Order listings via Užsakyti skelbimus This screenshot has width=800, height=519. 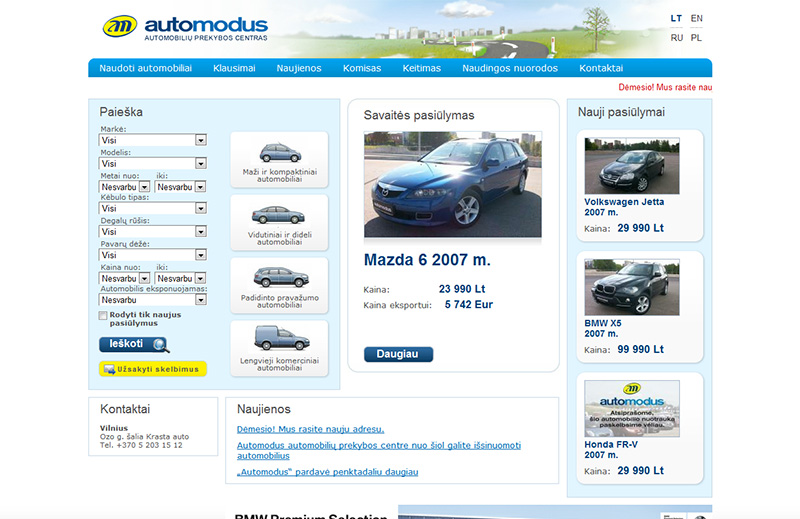153,368
